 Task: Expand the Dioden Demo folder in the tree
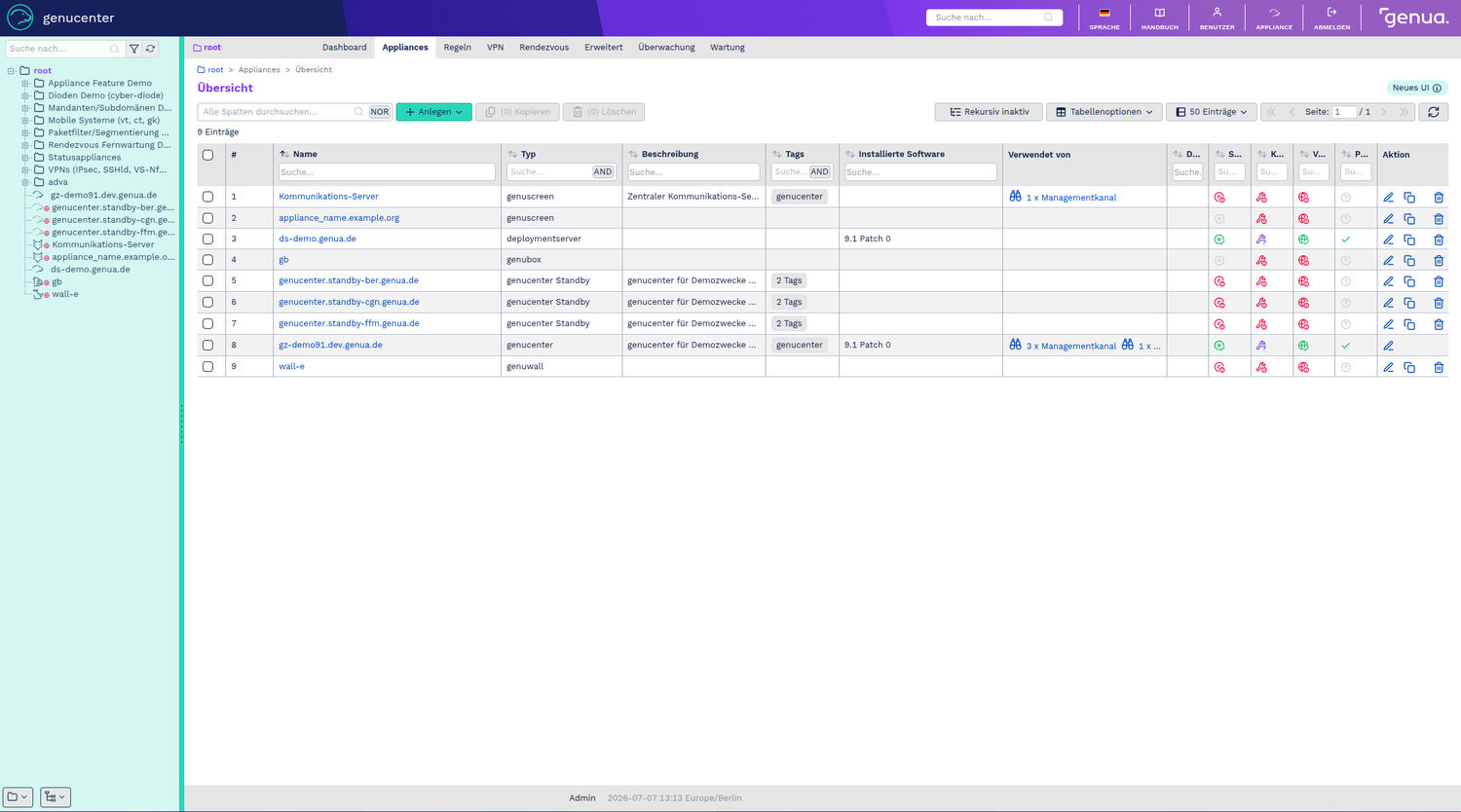25,95
